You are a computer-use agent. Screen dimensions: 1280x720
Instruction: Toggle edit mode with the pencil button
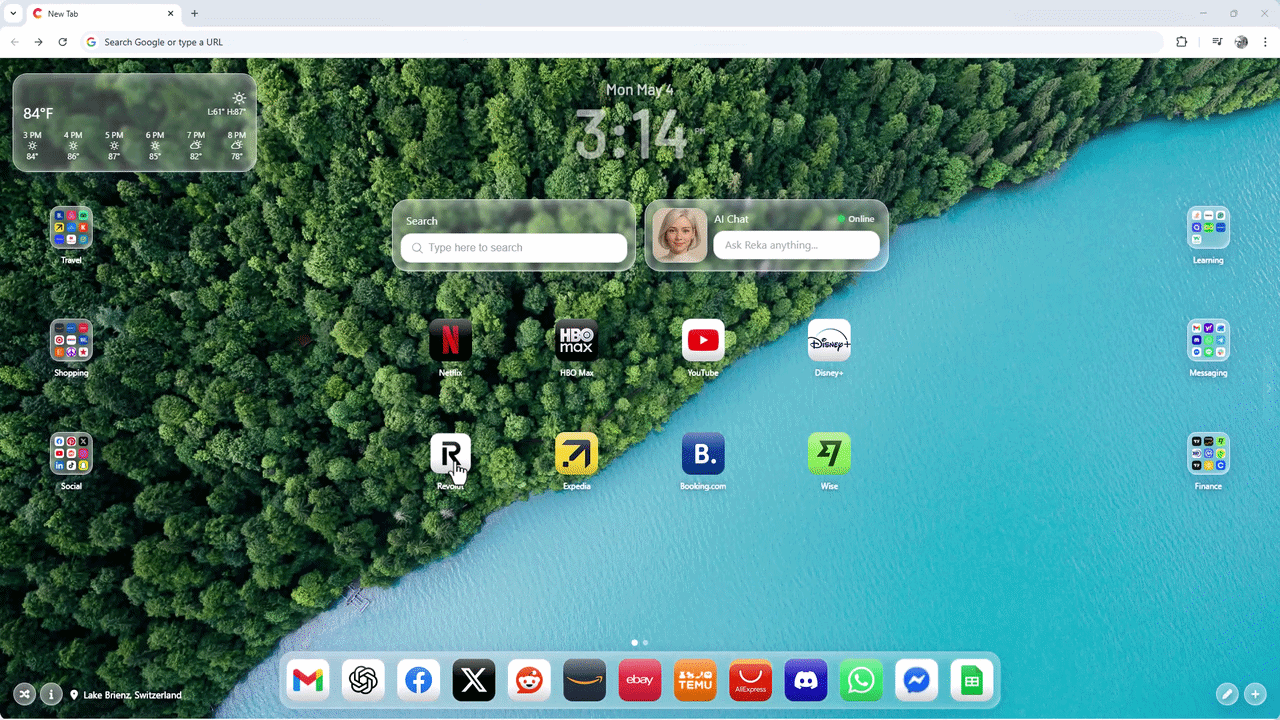coord(1227,694)
